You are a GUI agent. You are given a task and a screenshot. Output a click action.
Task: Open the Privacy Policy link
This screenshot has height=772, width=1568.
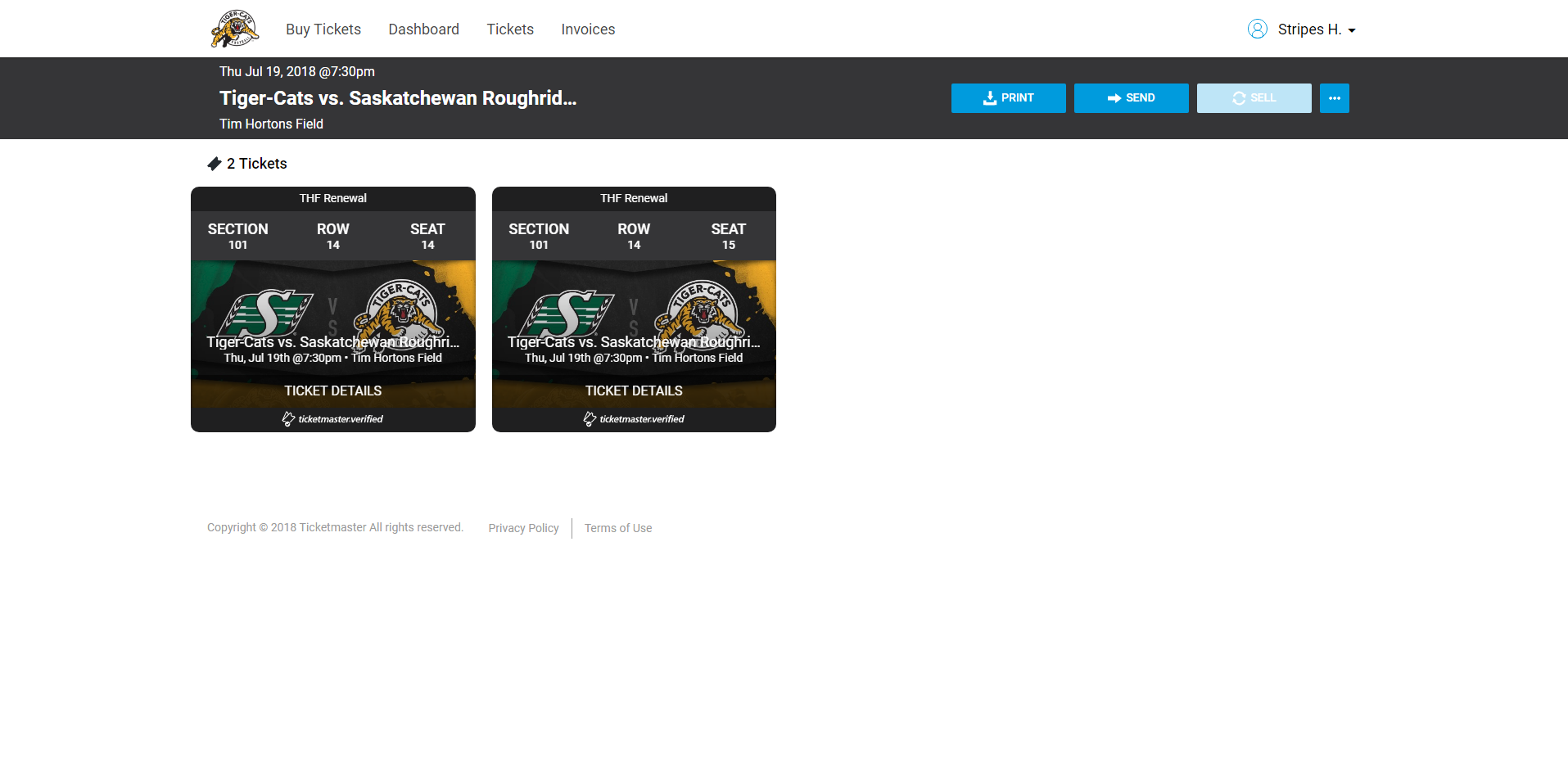click(x=524, y=528)
